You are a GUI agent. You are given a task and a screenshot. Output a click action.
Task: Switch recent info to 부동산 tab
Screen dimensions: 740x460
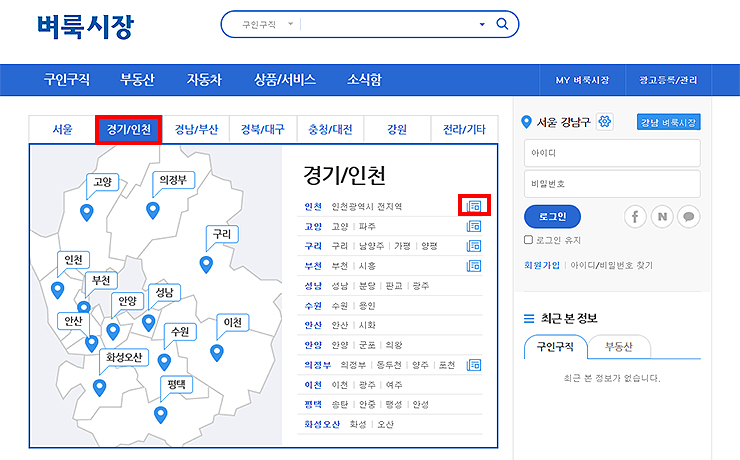point(619,347)
